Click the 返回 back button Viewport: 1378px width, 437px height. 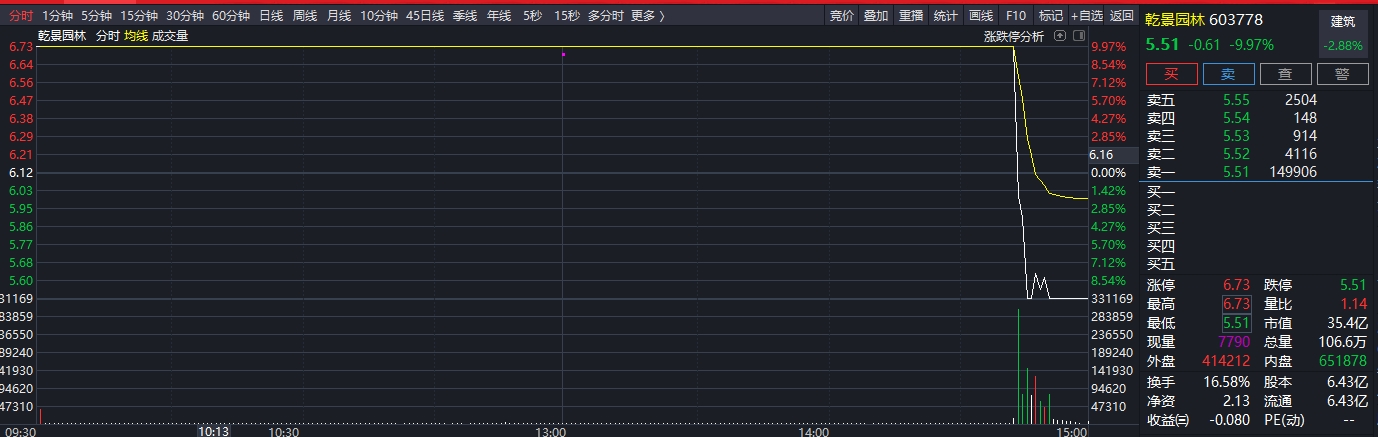[1122, 16]
